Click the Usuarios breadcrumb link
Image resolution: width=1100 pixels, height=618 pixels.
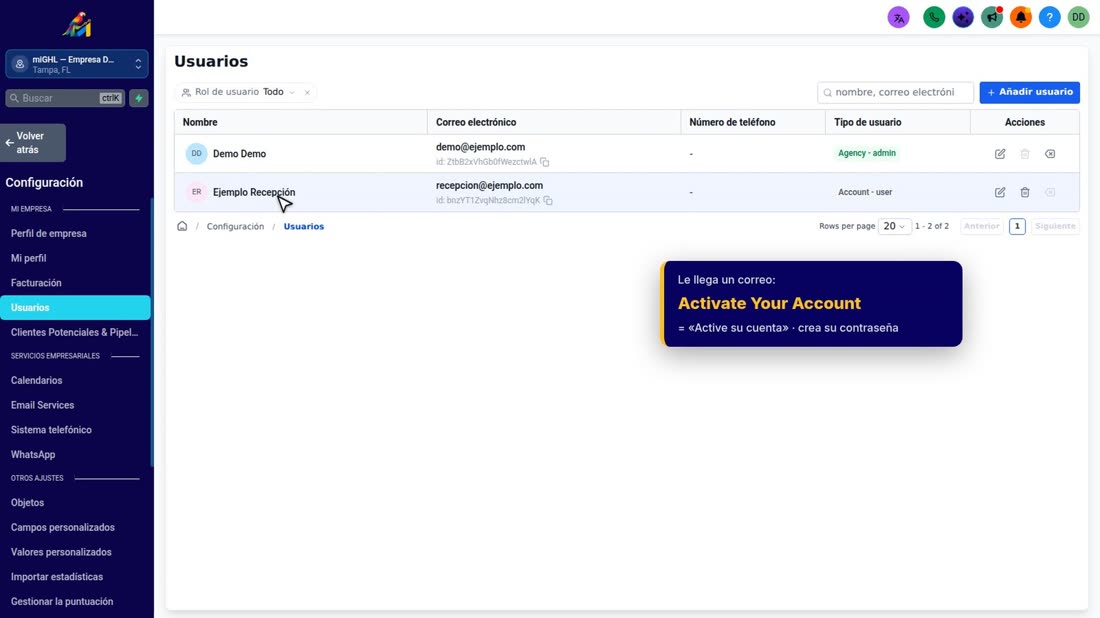(304, 227)
